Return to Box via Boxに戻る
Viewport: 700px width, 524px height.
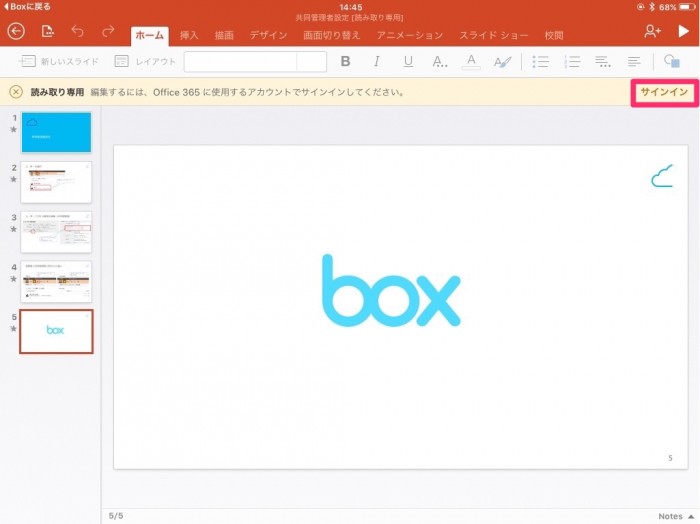[x=27, y=7]
